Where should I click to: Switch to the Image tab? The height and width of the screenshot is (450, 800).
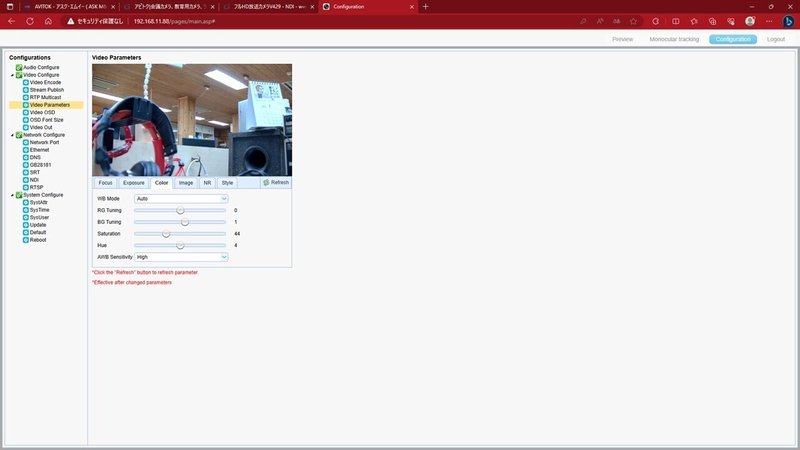click(x=186, y=183)
